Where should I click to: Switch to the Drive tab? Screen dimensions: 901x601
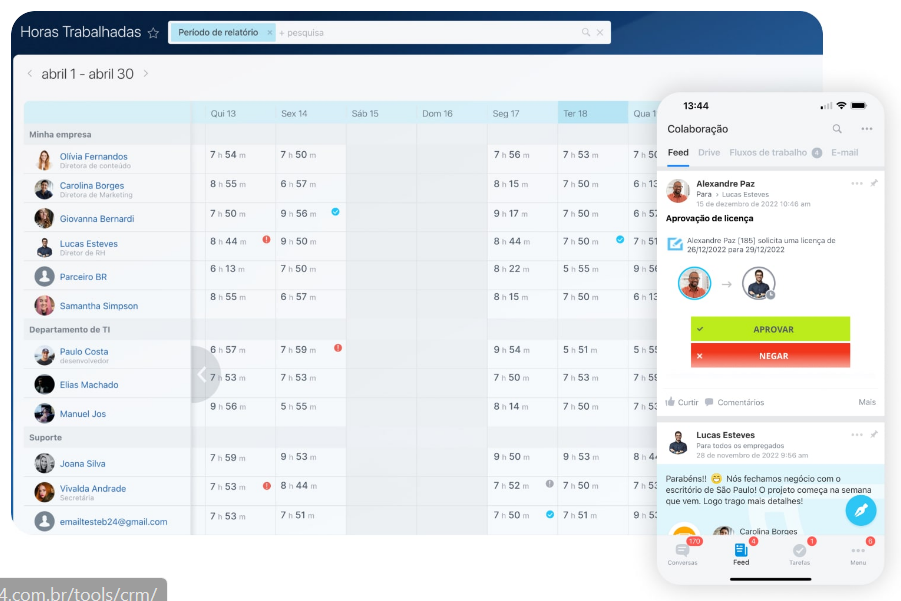tap(708, 153)
